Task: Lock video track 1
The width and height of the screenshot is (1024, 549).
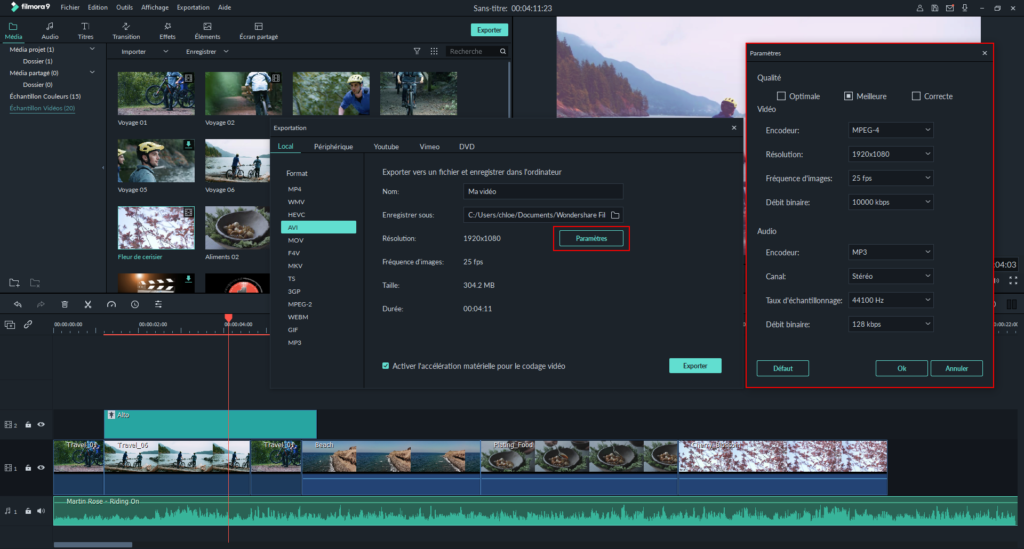Action: 28,468
